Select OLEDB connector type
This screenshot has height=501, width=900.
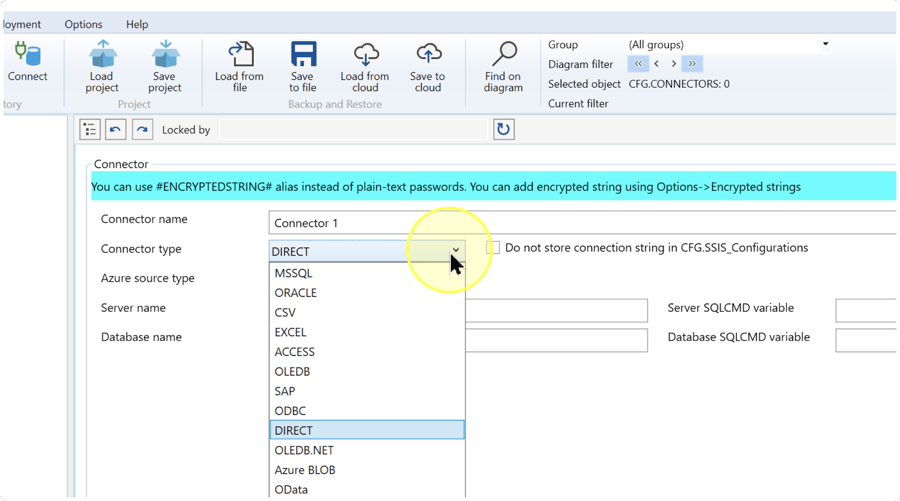(367, 371)
